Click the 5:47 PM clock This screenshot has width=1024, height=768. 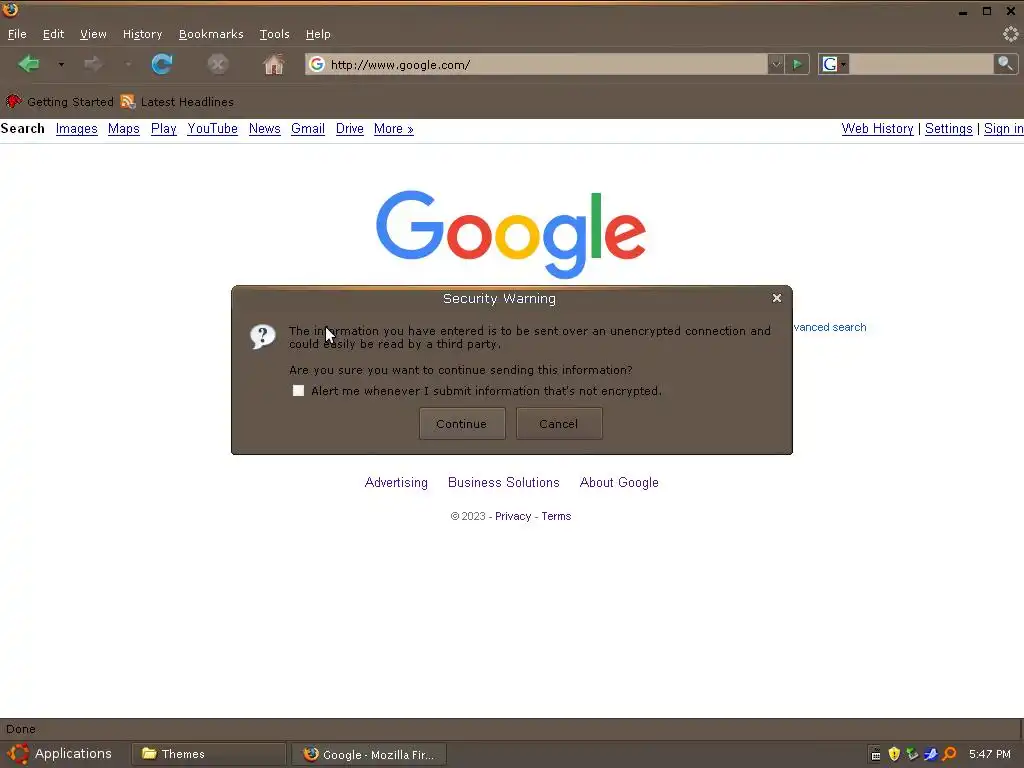pyautogui.click(x=989, y=754)
